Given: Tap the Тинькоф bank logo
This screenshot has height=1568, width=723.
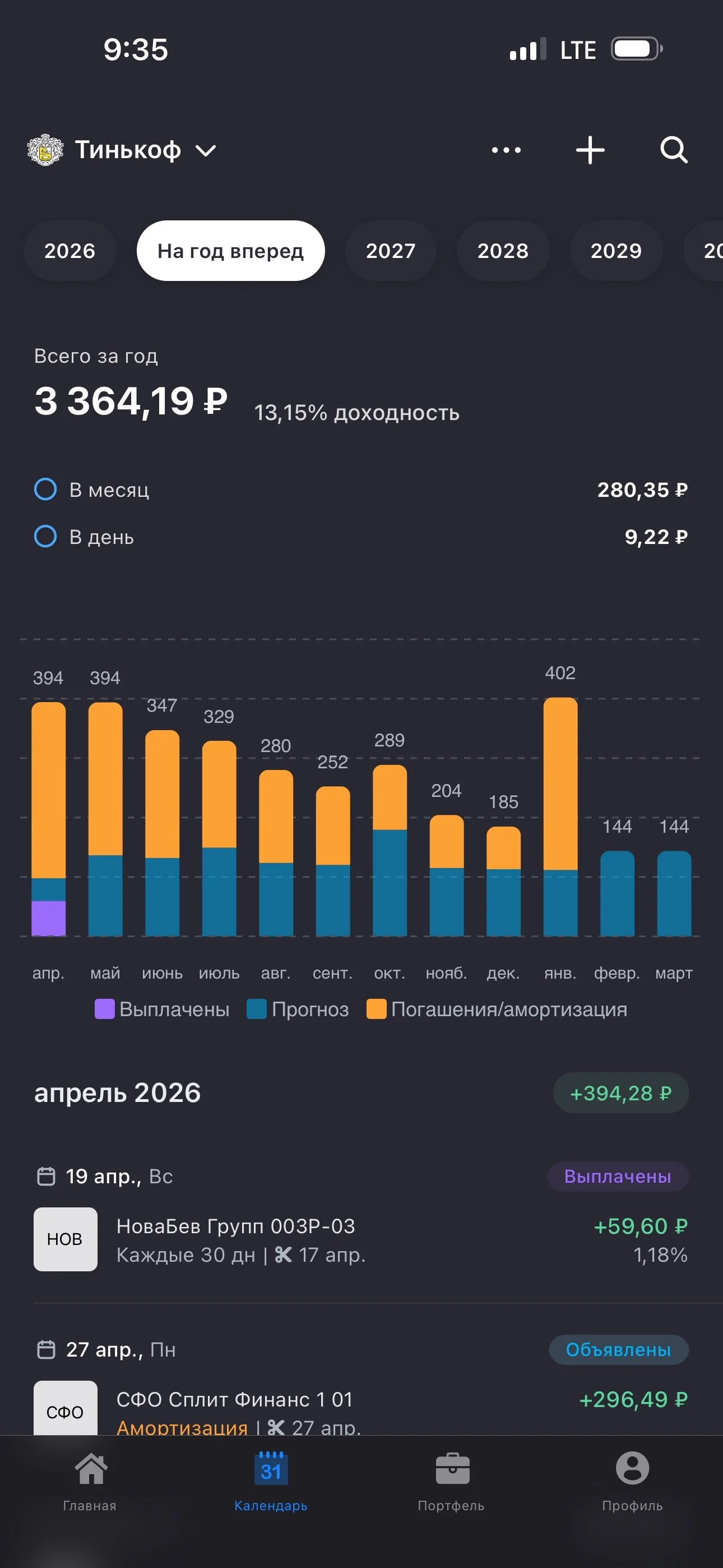Looking at the screenshot, I should coord(45,150).
